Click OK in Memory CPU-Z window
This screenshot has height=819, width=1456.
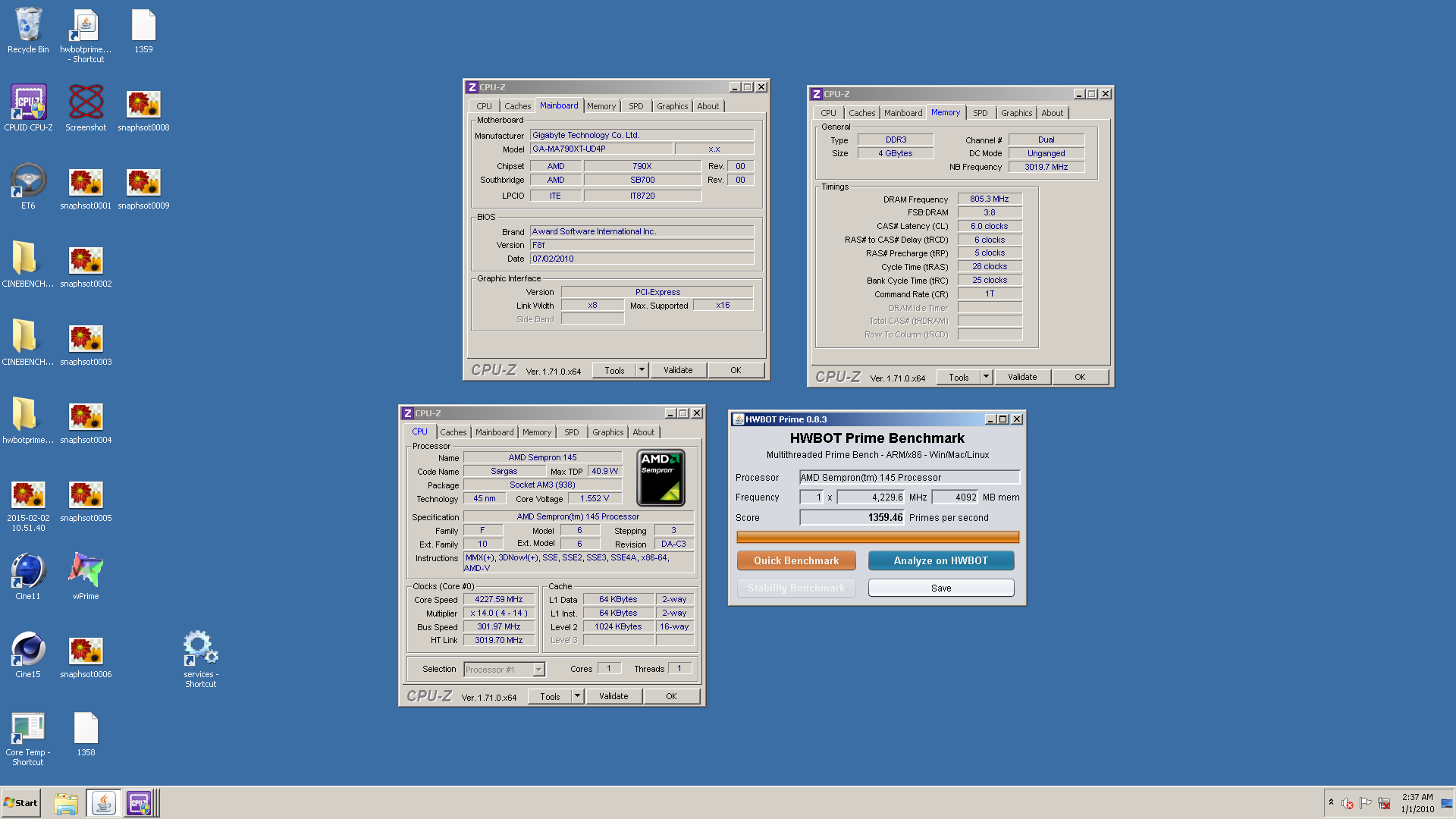tap(1080, 377)
